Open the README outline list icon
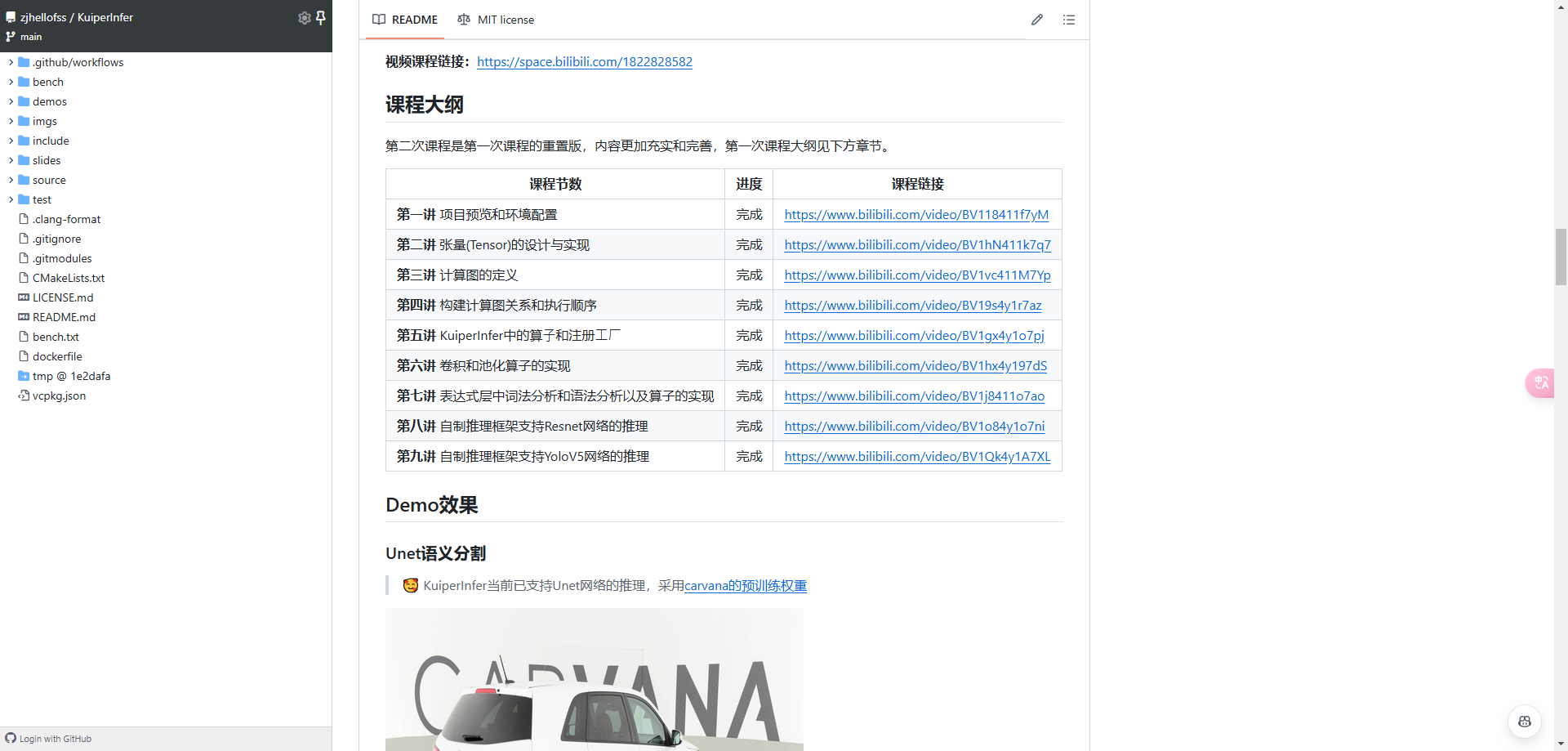Viewport: 1568px width, 751px height. (x=1068, y=19)
